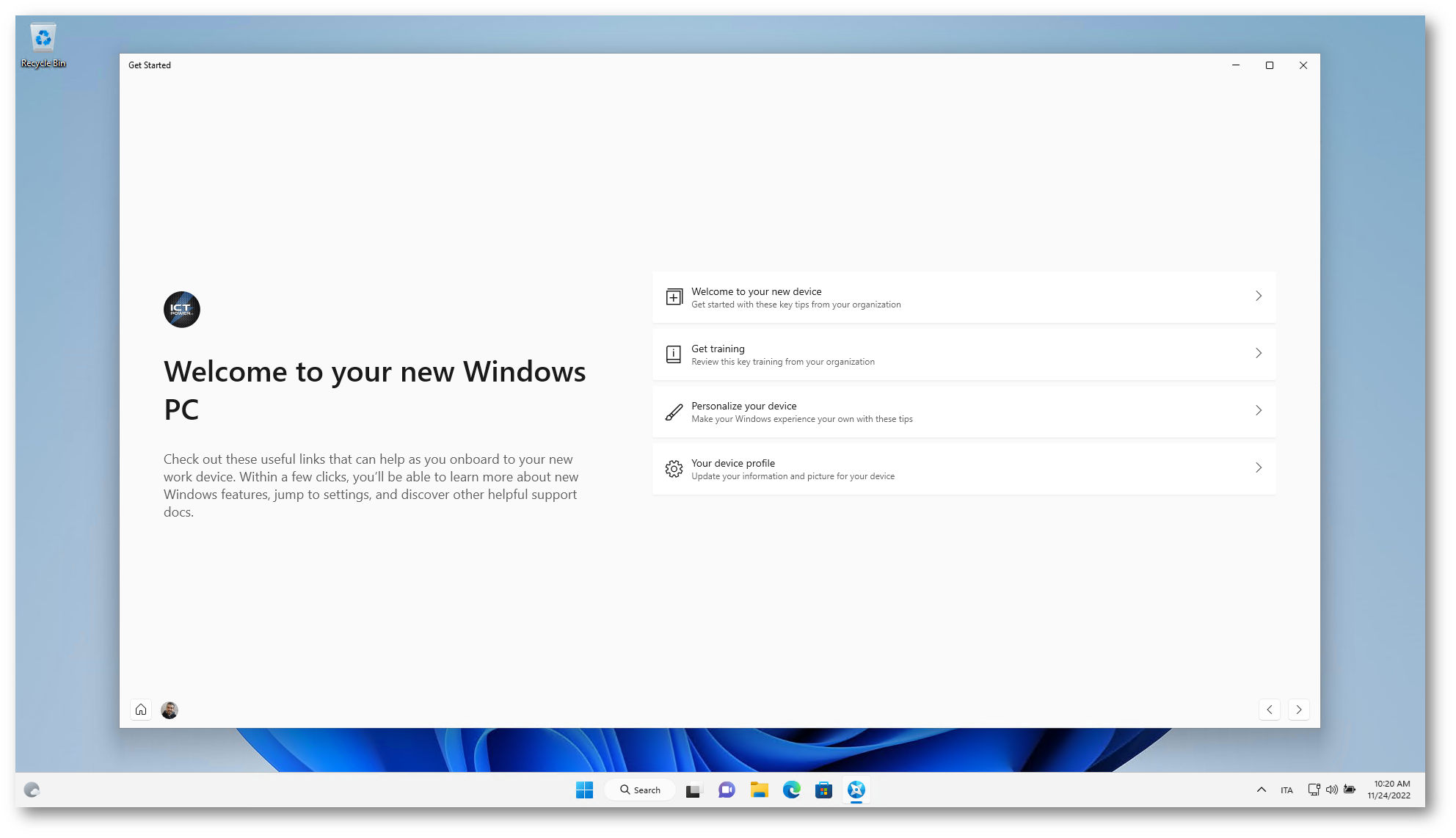
Task: Click the Get Started app icon in the taskbar
Action: [x=856, y=790]
